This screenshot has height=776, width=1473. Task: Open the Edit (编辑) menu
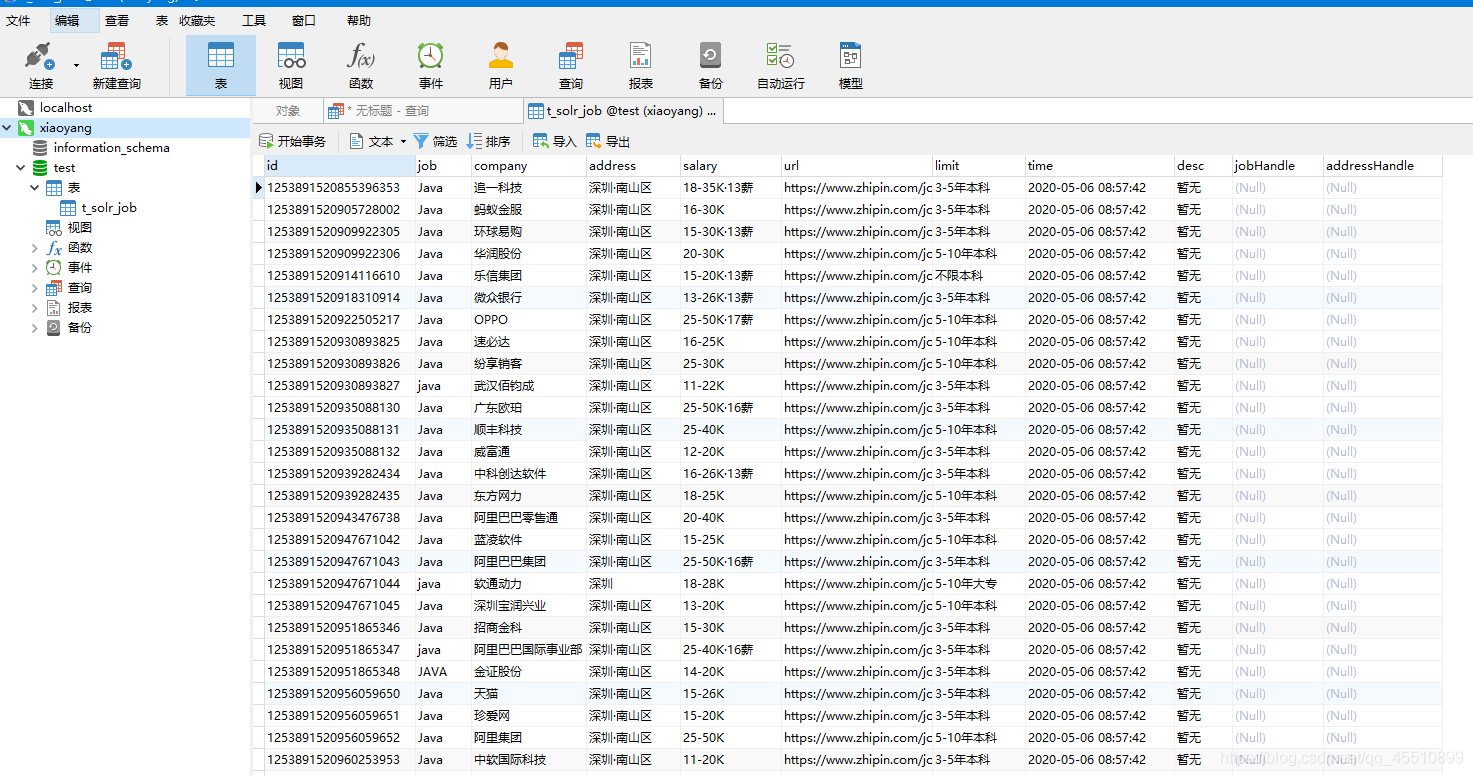click(68, 20)
